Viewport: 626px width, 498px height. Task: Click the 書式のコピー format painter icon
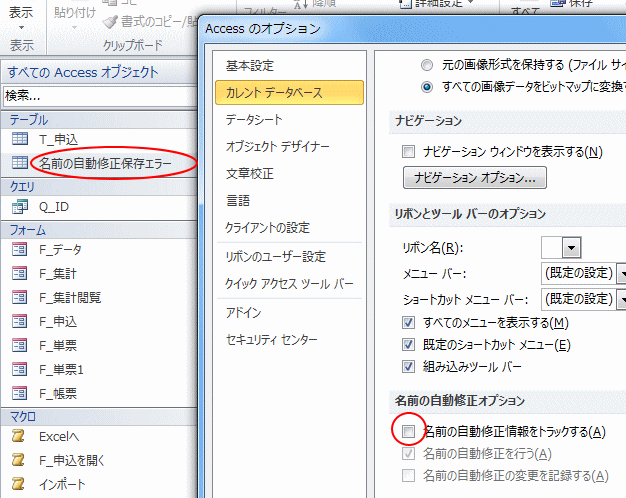[x=110, y=22]
